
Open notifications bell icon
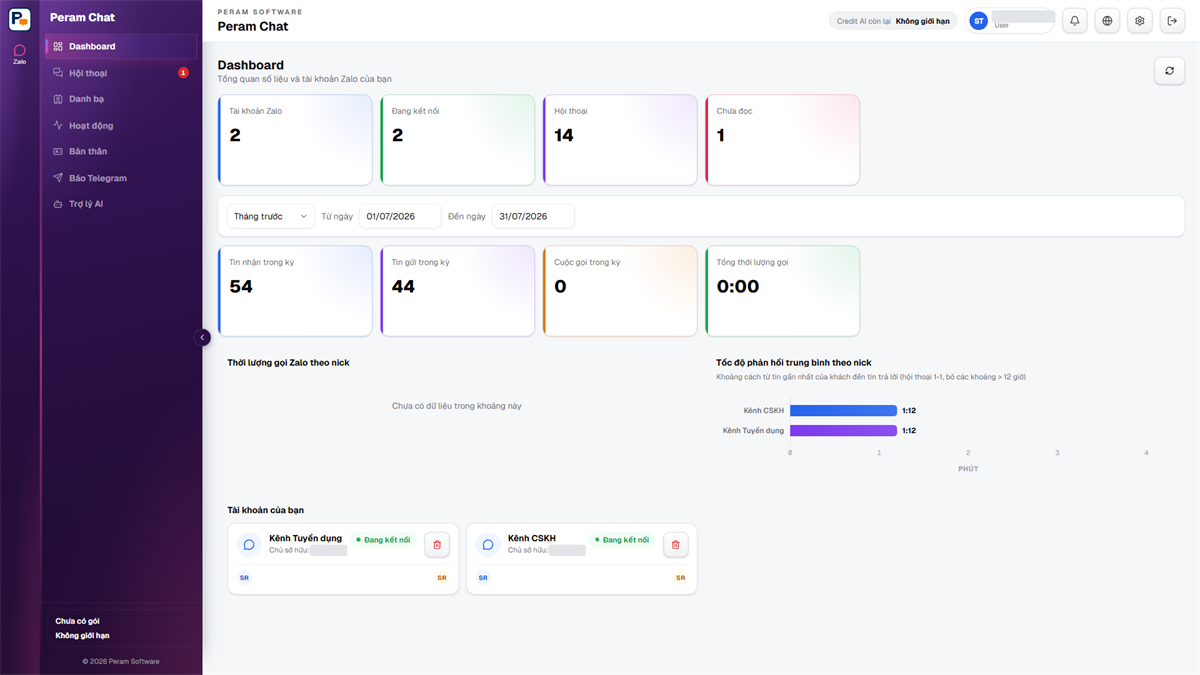click(1075, 21)
